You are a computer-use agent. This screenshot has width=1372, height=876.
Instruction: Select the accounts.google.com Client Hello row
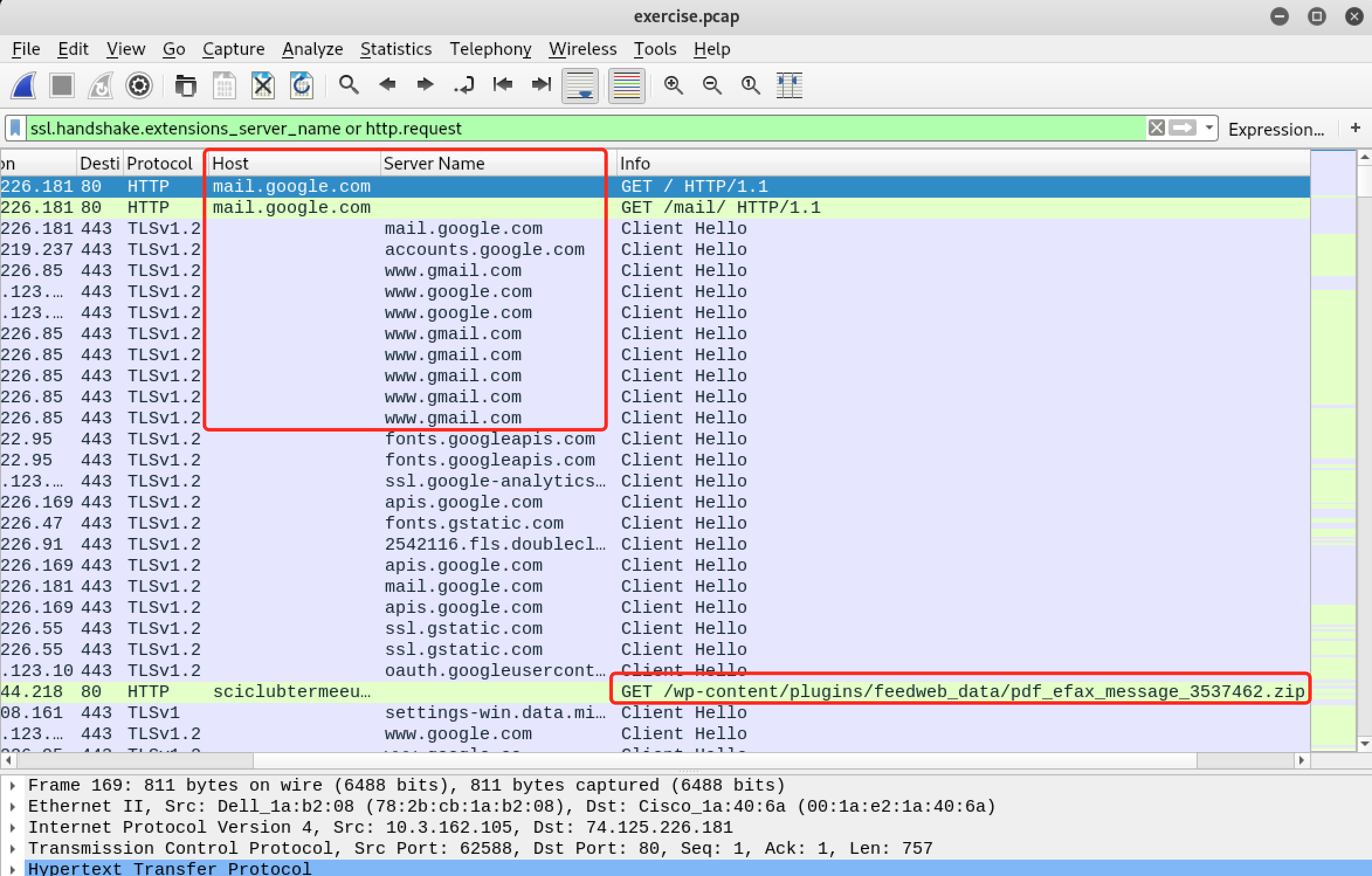(655, 250)
